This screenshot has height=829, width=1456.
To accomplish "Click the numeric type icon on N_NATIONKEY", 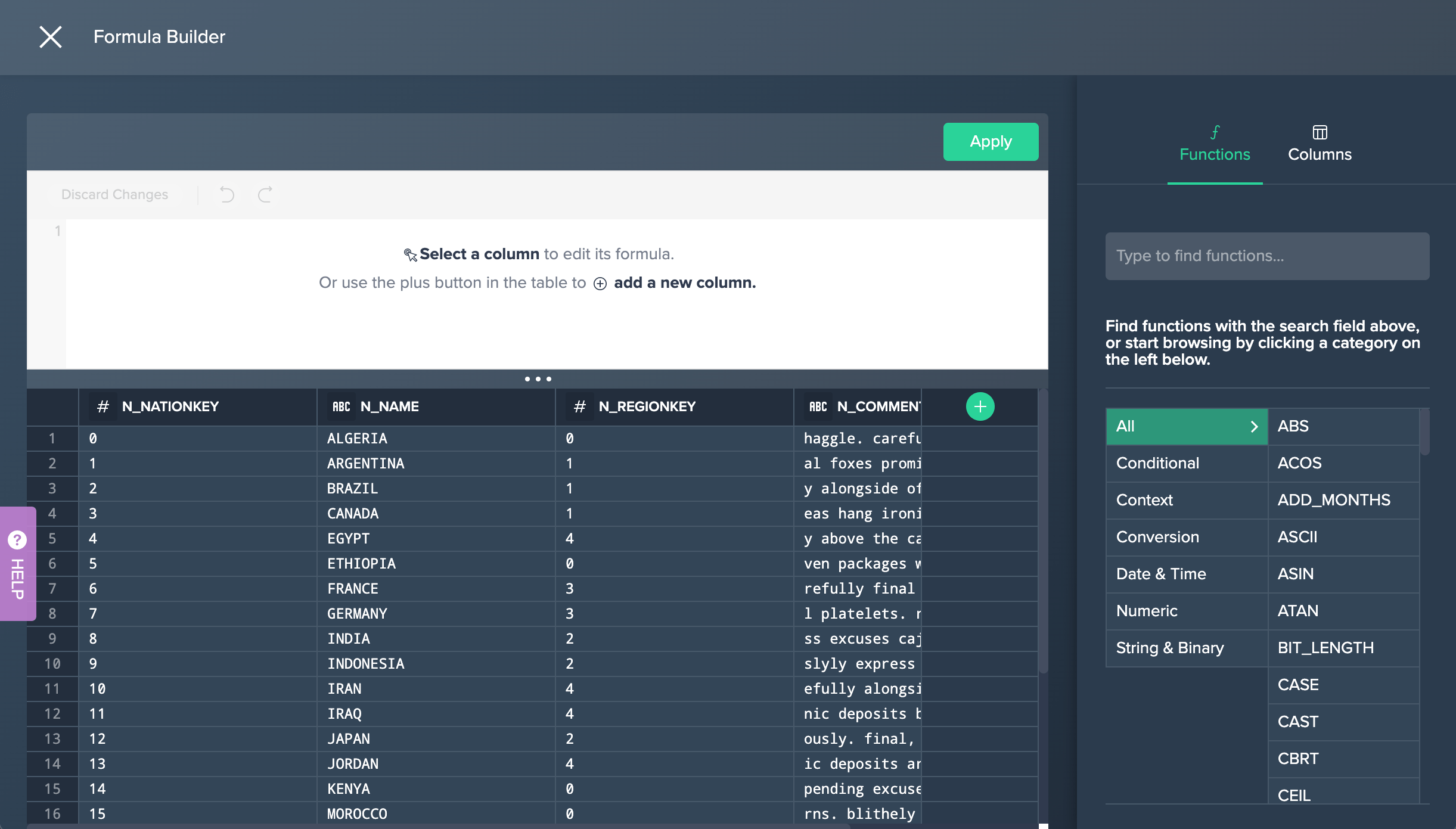I will pos(103,406).
